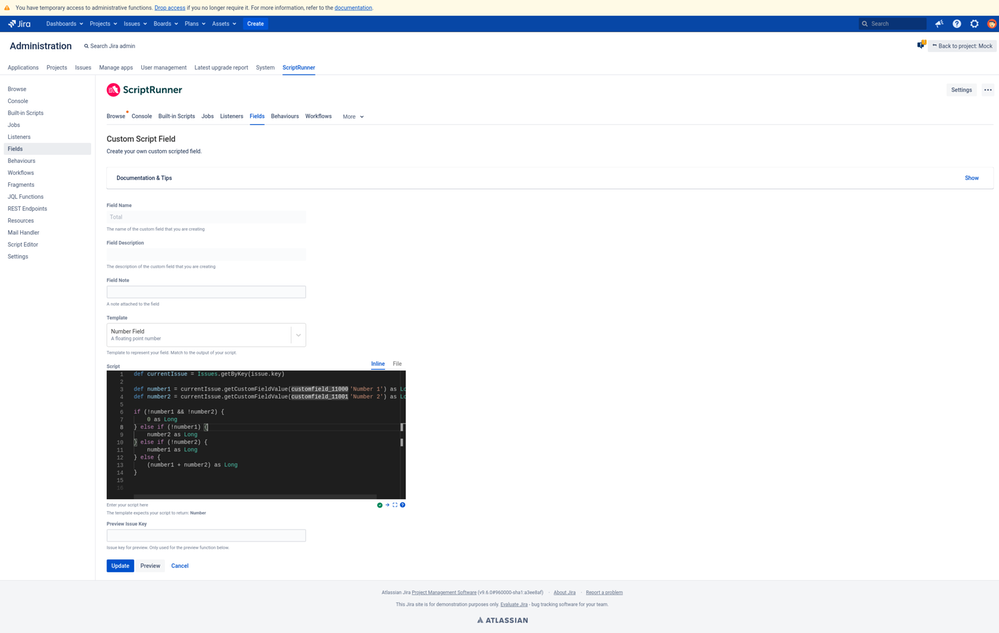Toggle fullscreen script editor icon
The height and width of the screenshot is (633, 999).
pos(395,505)
